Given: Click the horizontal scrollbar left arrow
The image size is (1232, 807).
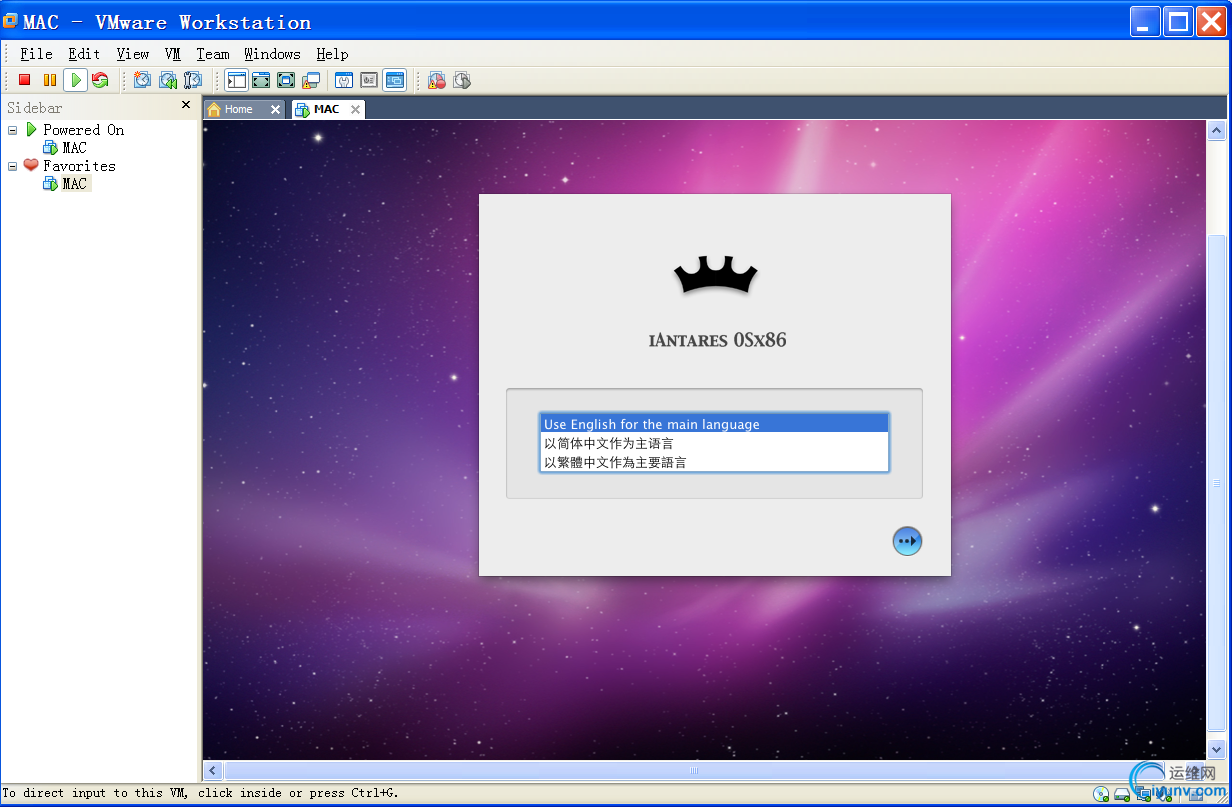Looking at the screenshot, I should click(212, 770).
